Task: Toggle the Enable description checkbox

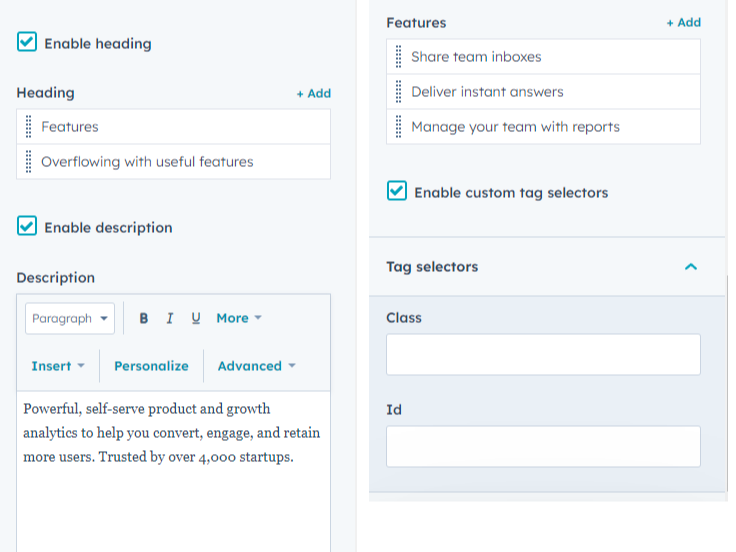Action: click(x=27, y=227)
